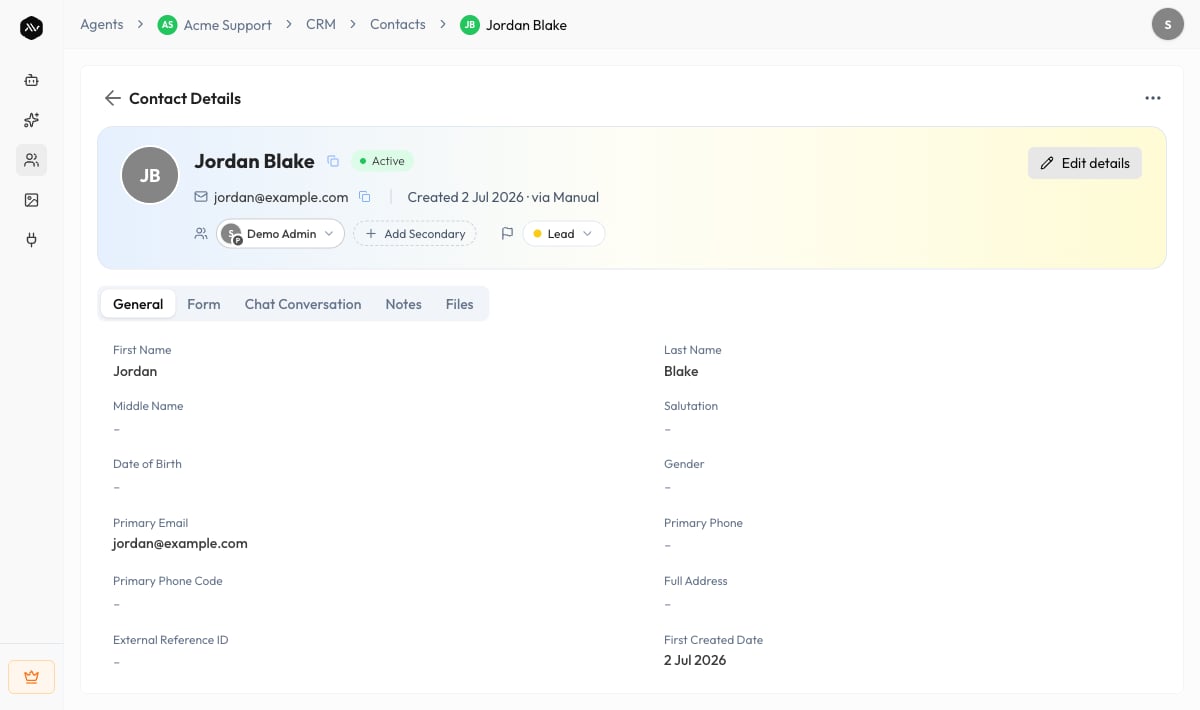Viewport: 1200px width, 710px height.
Task: Switch to the Chat Conversation tab
Action: 303,304
